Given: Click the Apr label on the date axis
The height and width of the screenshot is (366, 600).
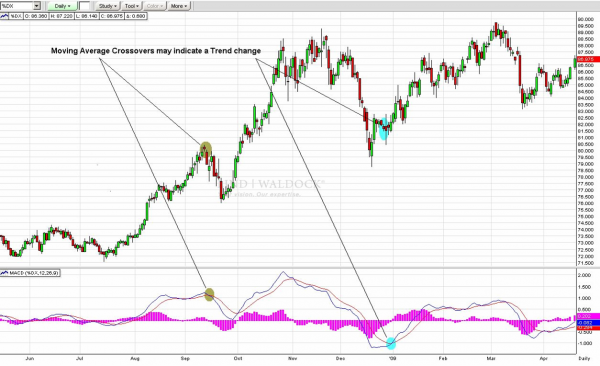Looking at the screenshot, I should click(x=543, y=359).
